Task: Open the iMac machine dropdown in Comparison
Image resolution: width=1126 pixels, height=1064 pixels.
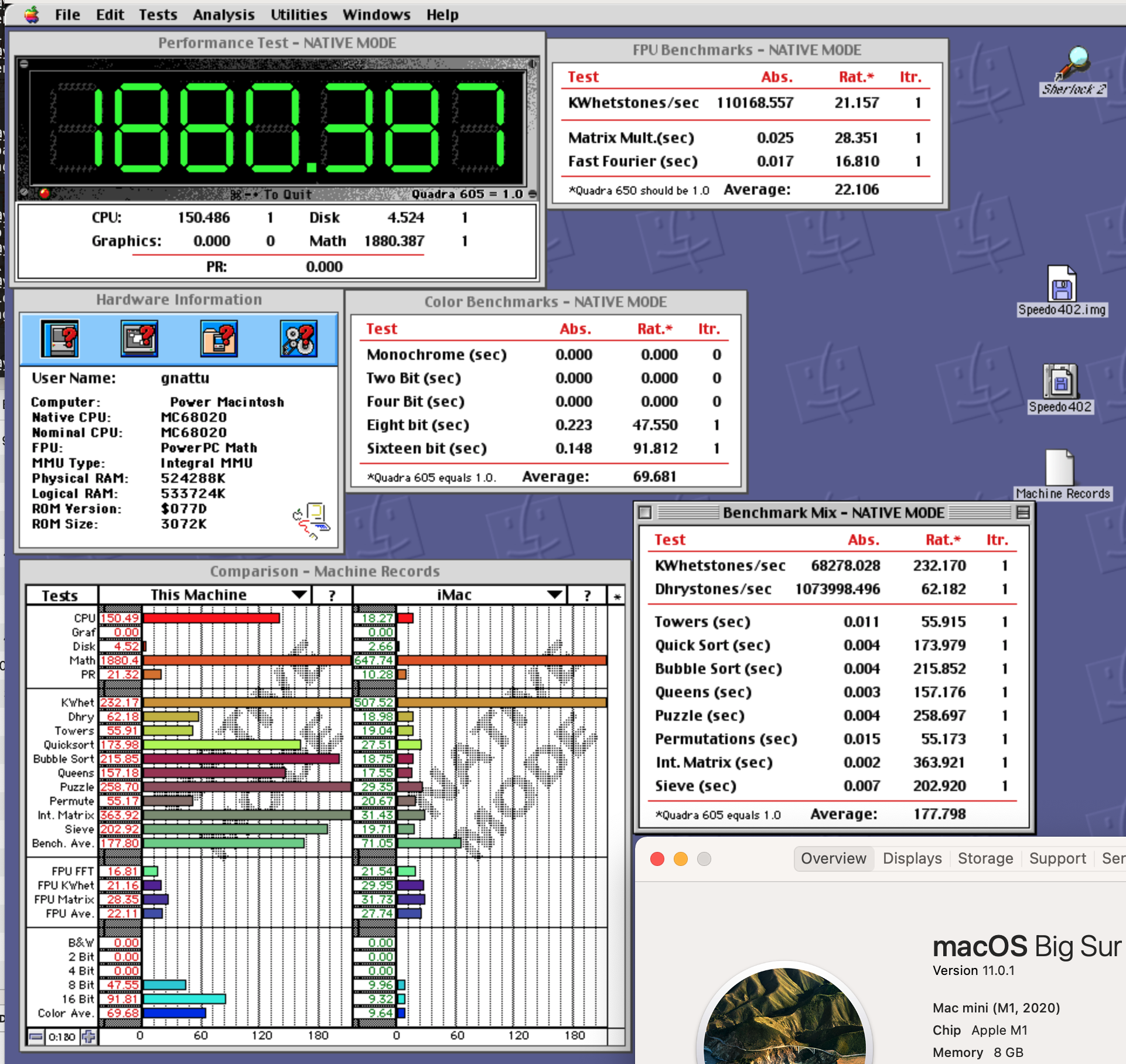Action: coord(554,595)
